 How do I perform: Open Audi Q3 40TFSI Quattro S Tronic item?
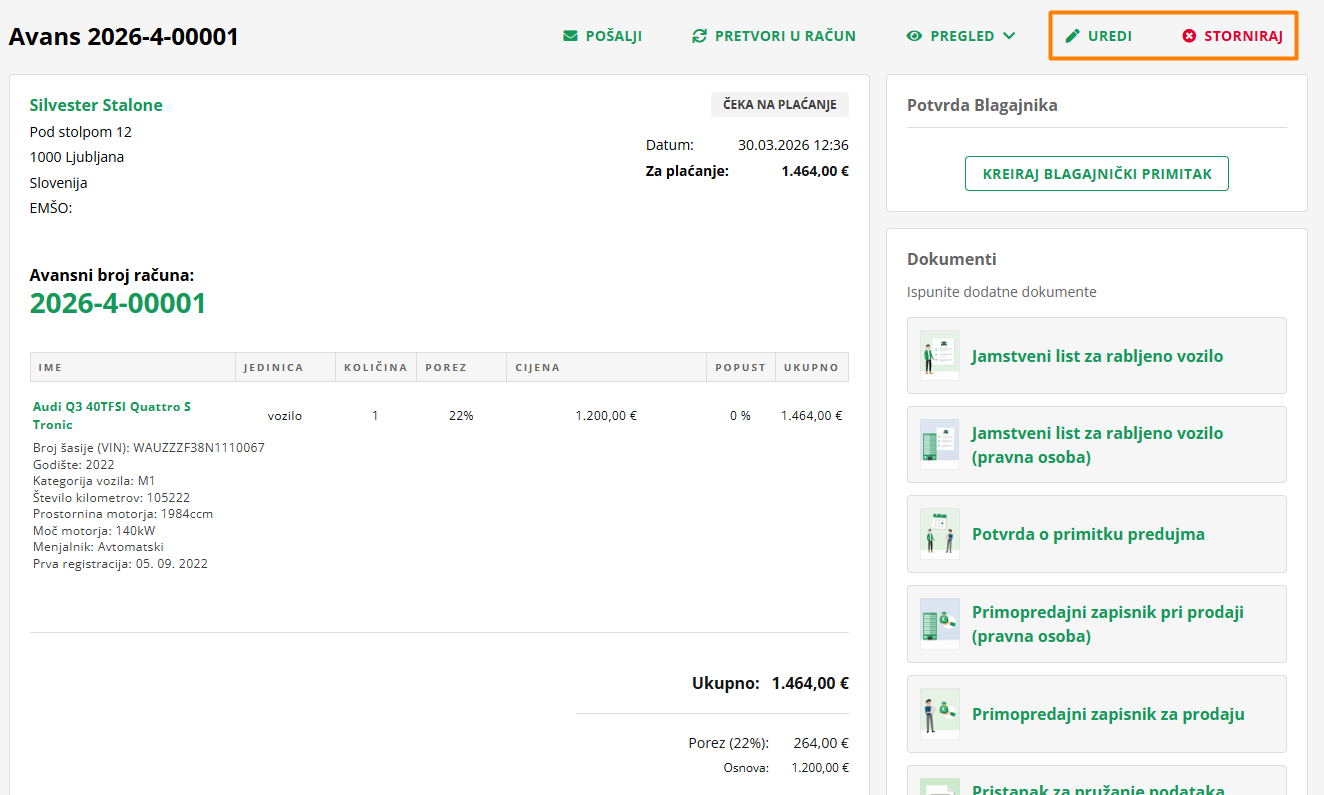112,416
